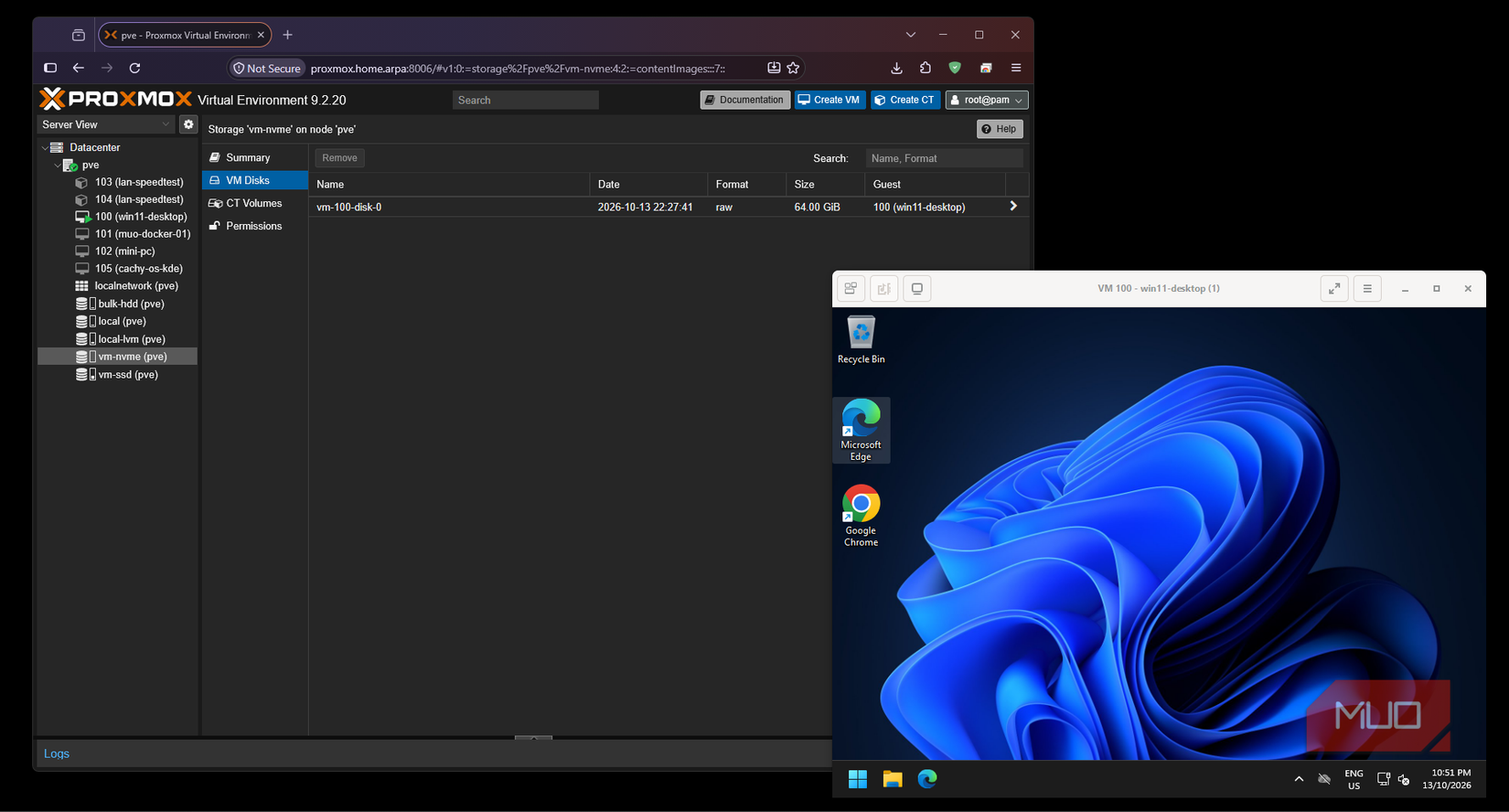Reload the browser page
This screenshot has height=812, width=1509.
click(x=134, y=68)
